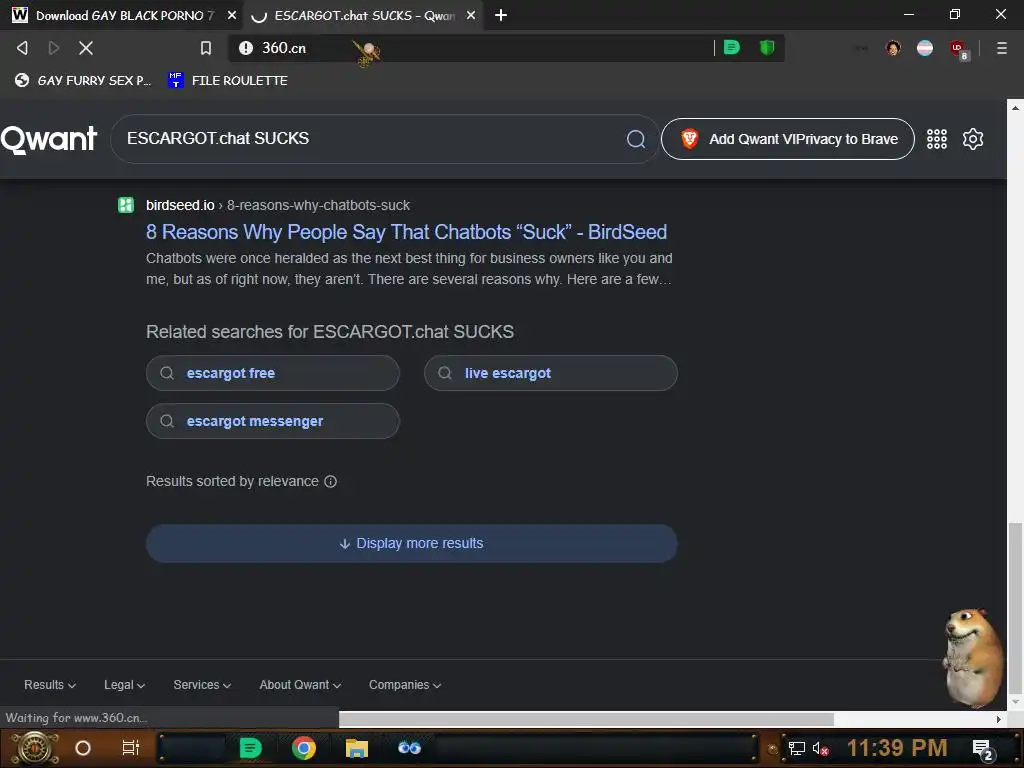
Task: Close the Qwant search results tab
Action: [471, 15]
